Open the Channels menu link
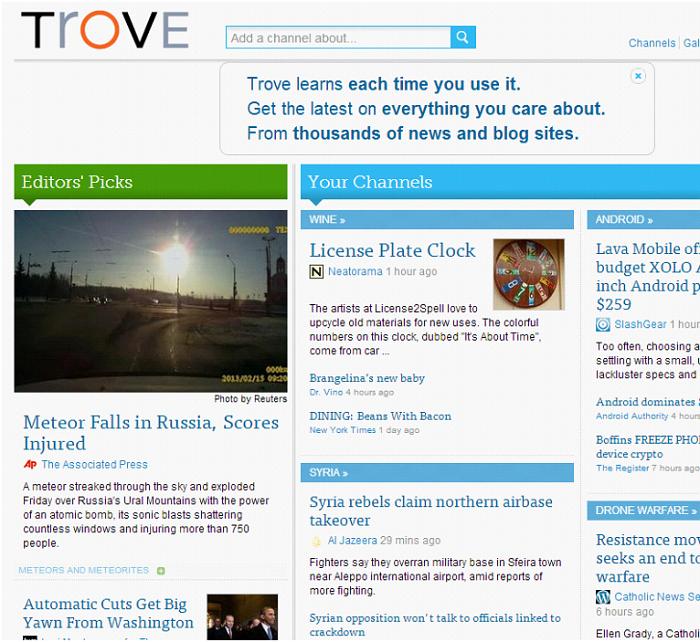The width and height of the screenshot is (700, 642). coord(651,43)
